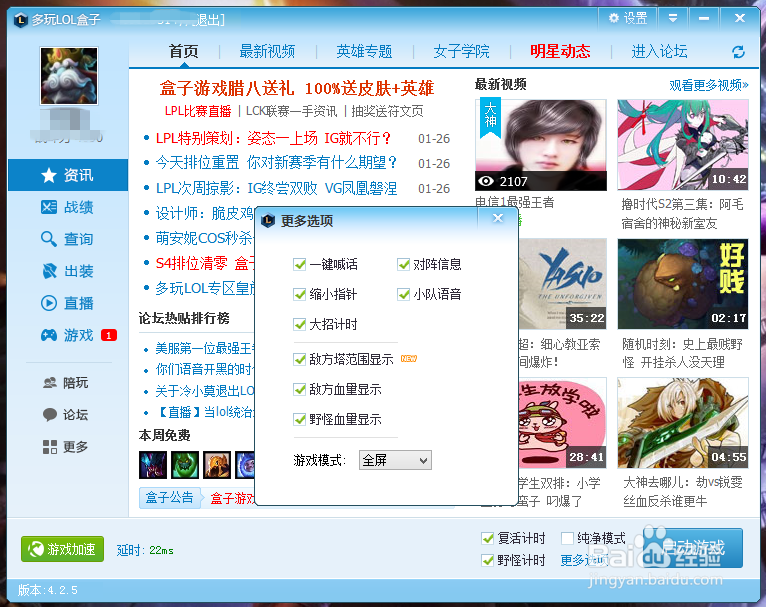Switch to the 明星动态 tab

point(560,51)
